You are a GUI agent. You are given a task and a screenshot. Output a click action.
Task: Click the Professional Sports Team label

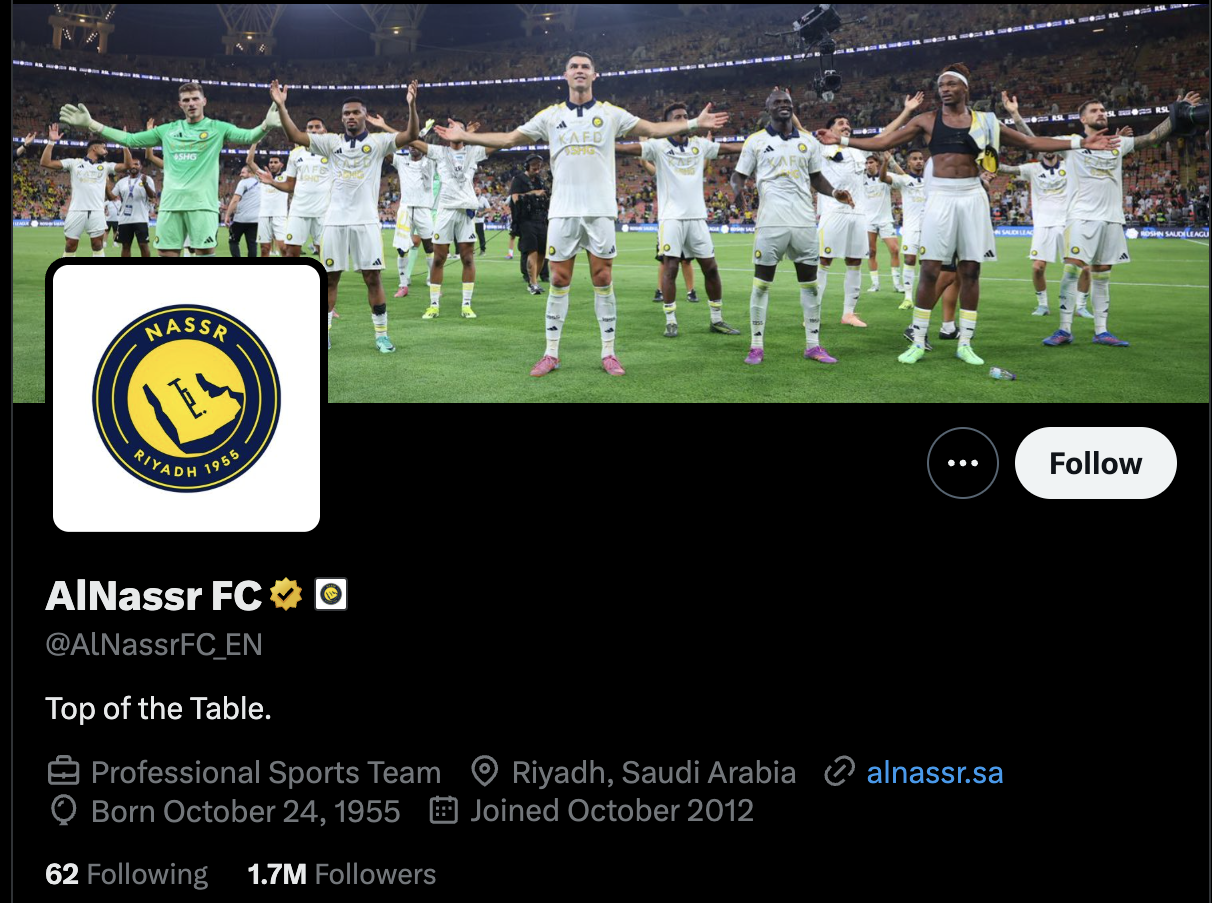pos(266,773)
